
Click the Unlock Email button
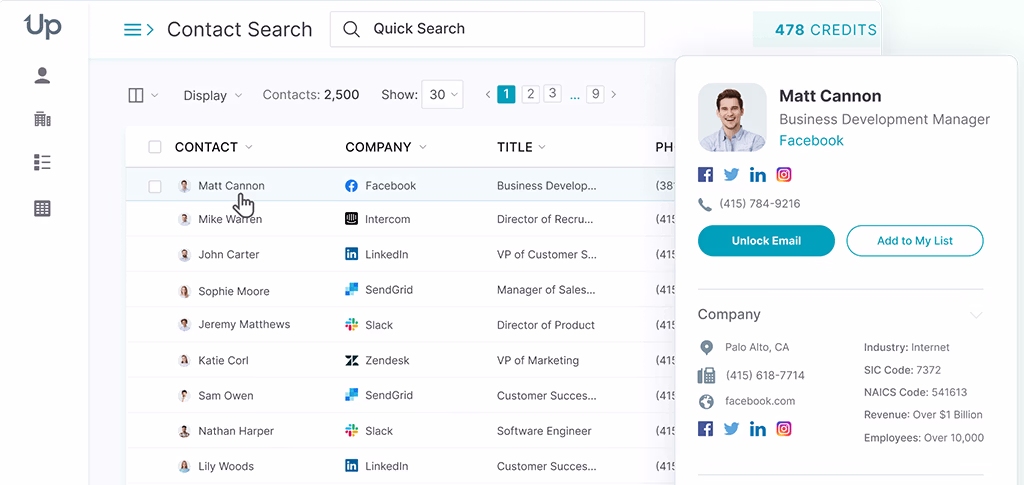[x=766, y=241]
